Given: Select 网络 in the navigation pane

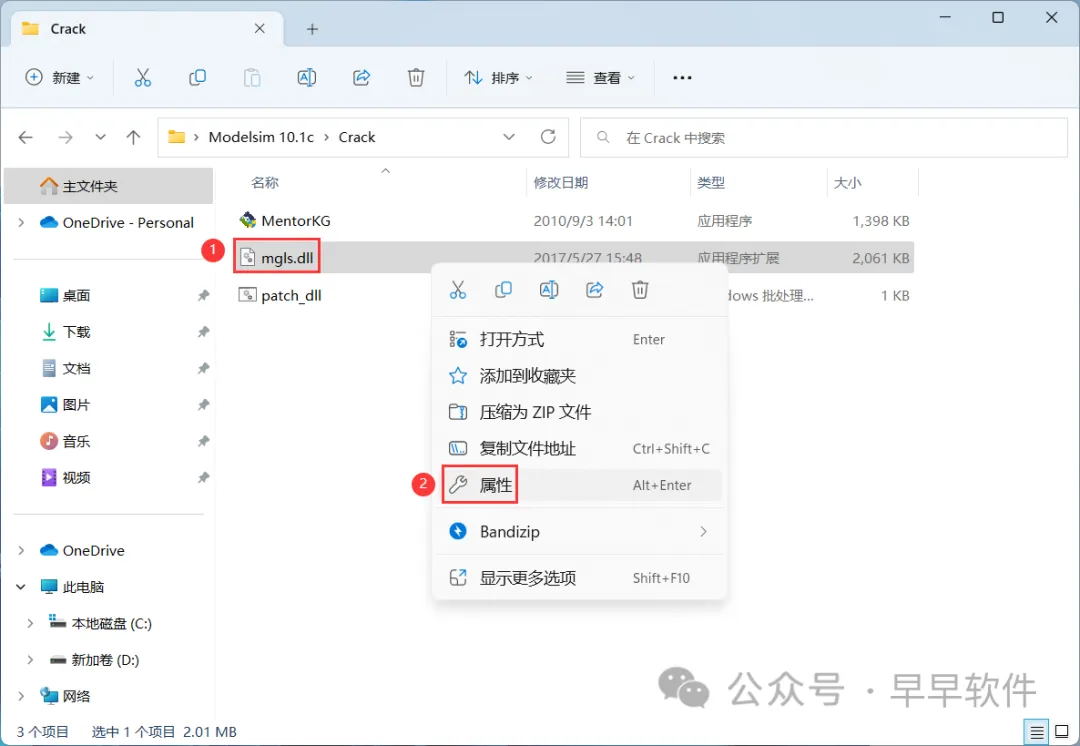Looking at the screenshot, I should pyautogui.click(x=65, y=696).
